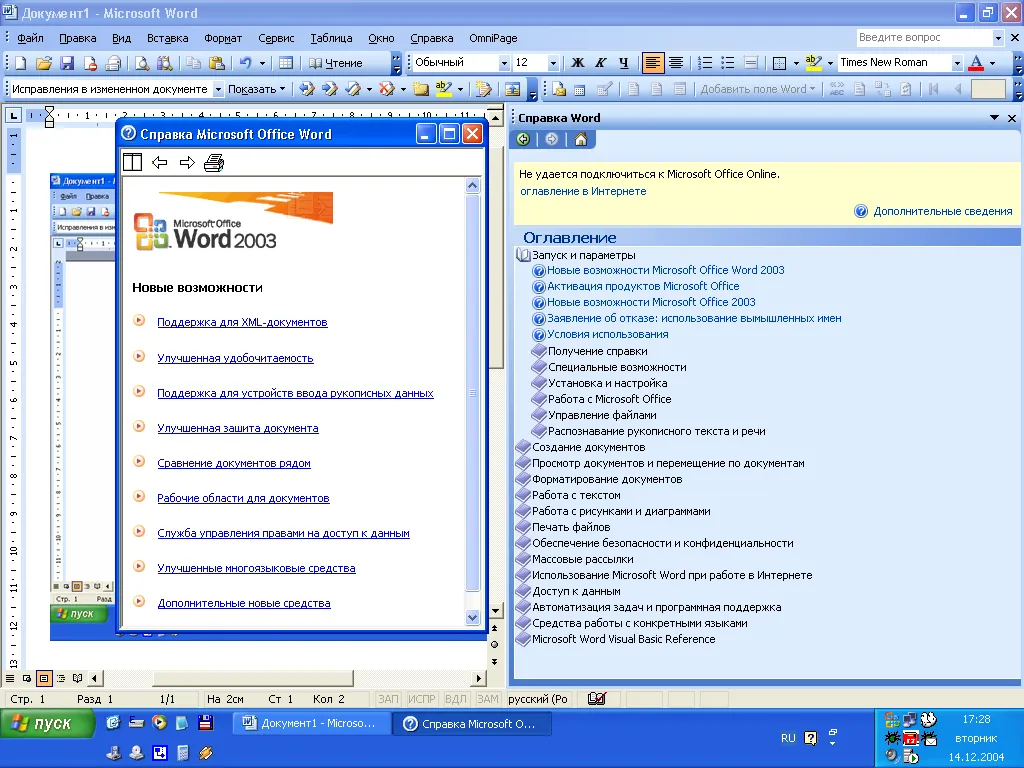Apply numbered list formatting

pos(705,63)
